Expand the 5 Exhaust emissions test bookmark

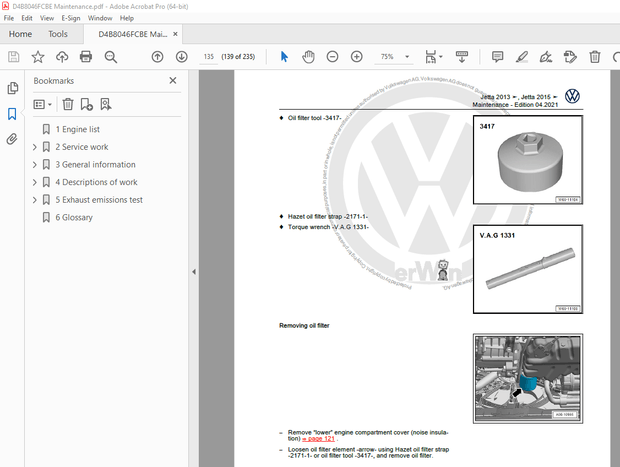(x=34, y=200)
